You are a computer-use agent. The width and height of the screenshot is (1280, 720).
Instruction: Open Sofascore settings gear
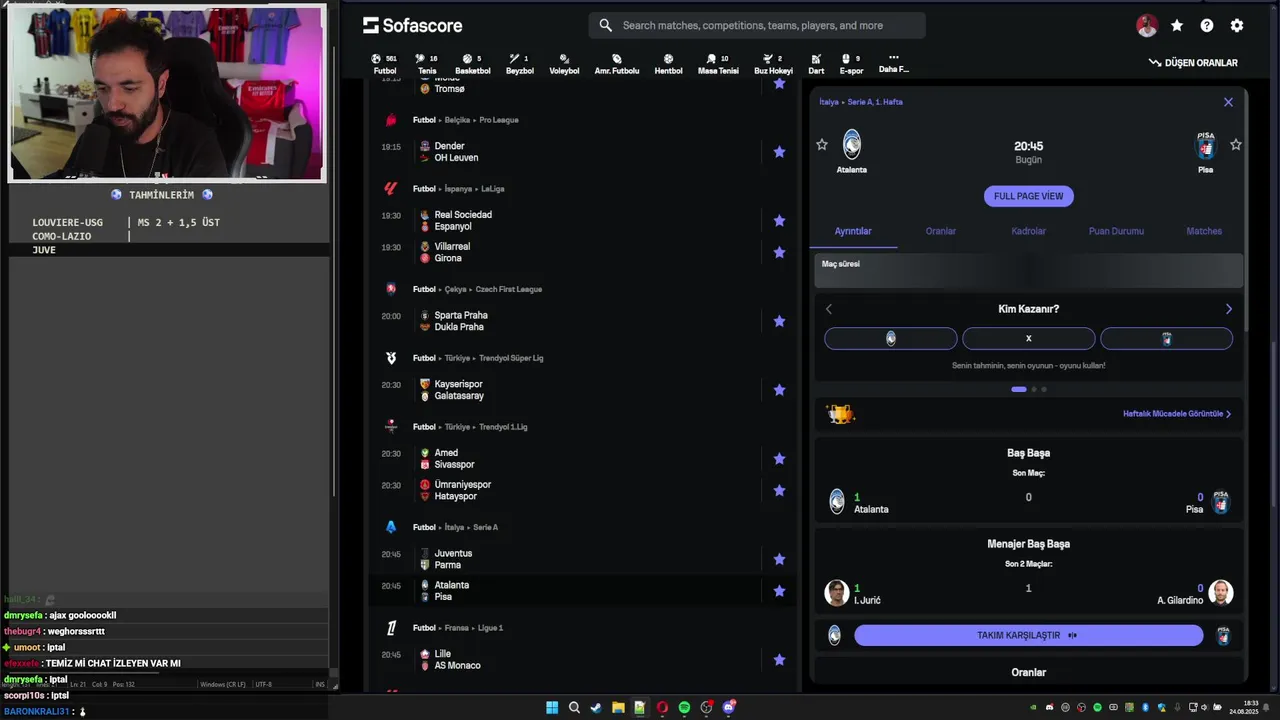coord(1237,26)
